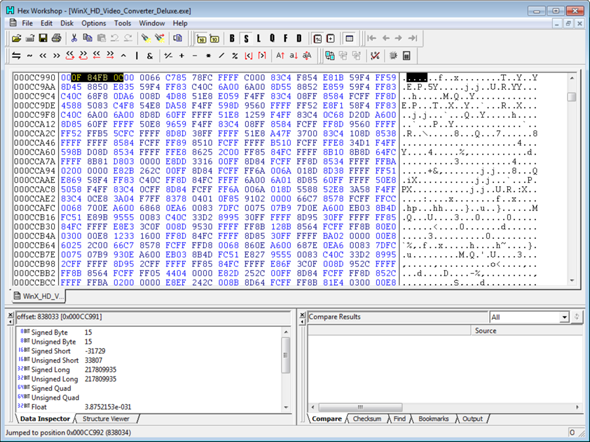Screen dimensions: 590x442
Task: Click the checksum red checkmark icon
Action: [x=375, y=56]
